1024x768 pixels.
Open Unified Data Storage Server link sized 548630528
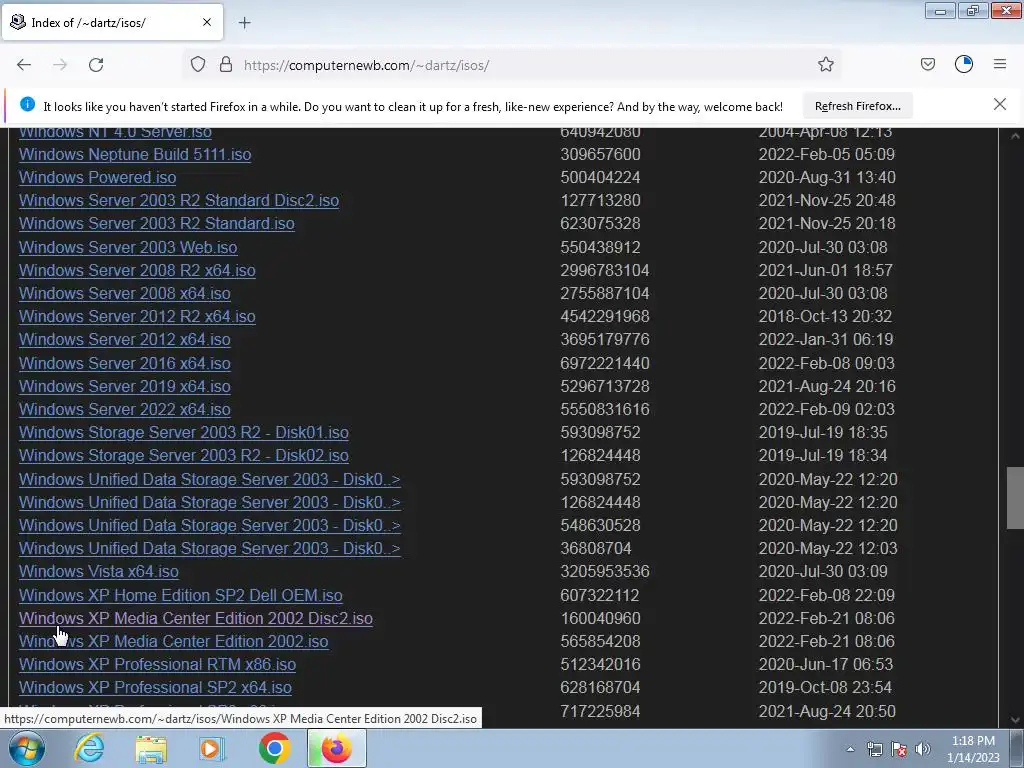(210, 526)
